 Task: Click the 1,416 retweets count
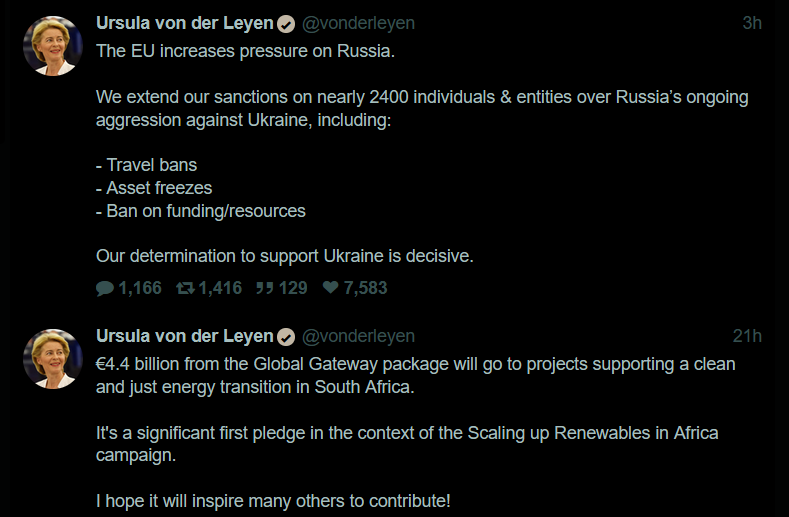coord(220,288)
